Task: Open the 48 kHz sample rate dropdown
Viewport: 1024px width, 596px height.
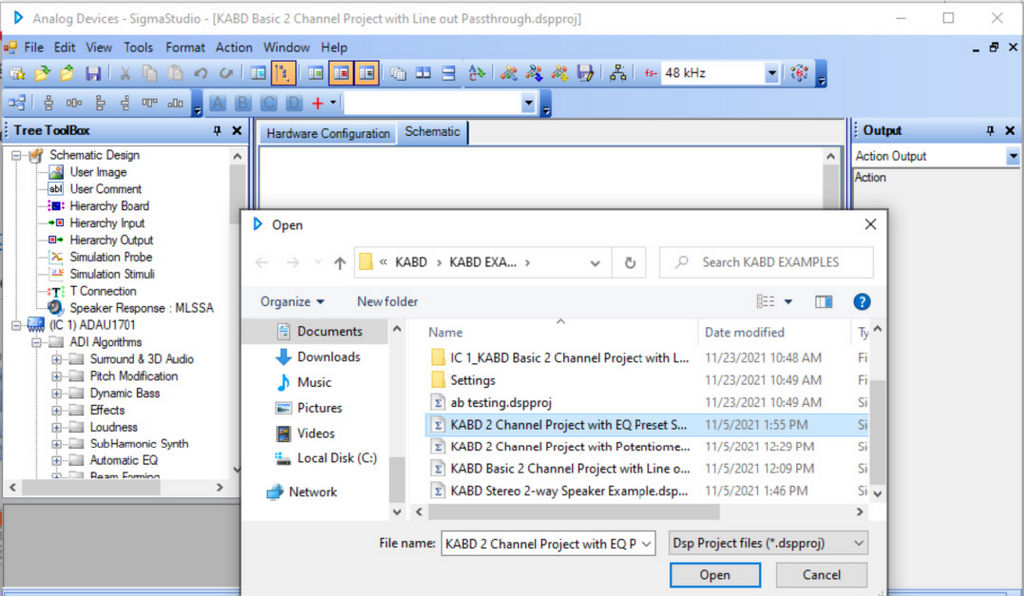Action: (771, 73)
